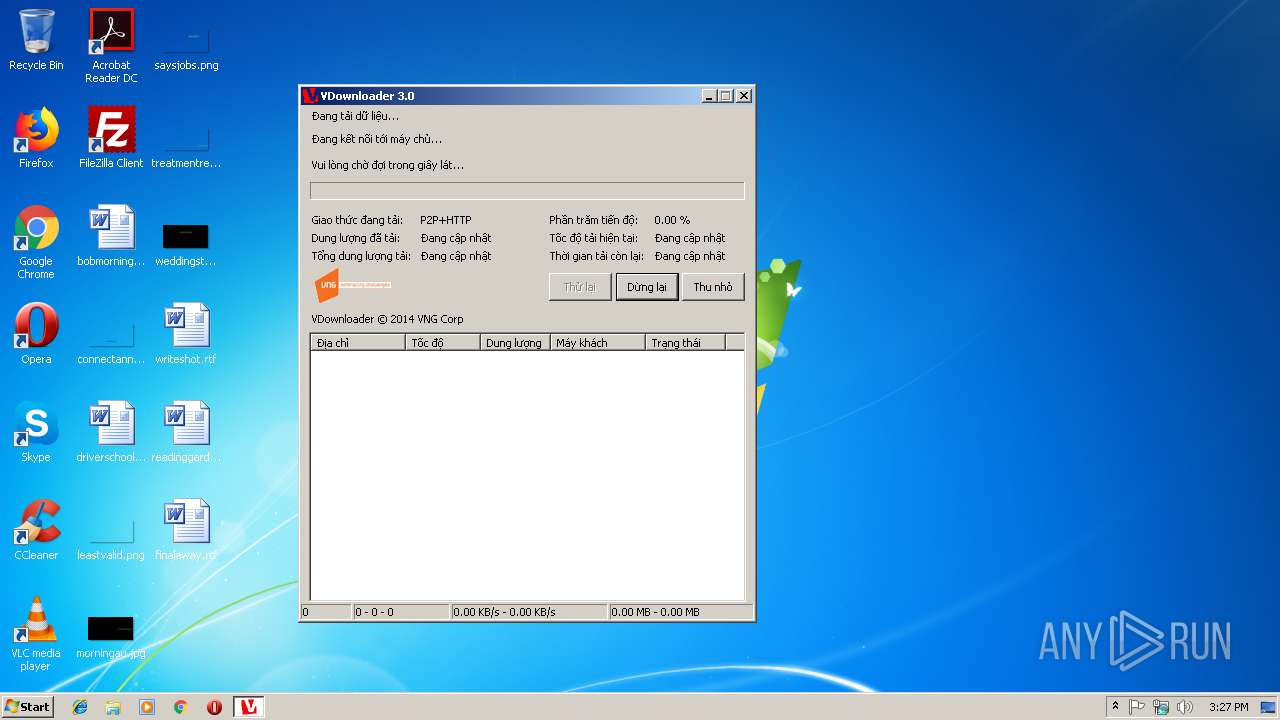Open Windows Explorer from the taskbar

[113, 707]
